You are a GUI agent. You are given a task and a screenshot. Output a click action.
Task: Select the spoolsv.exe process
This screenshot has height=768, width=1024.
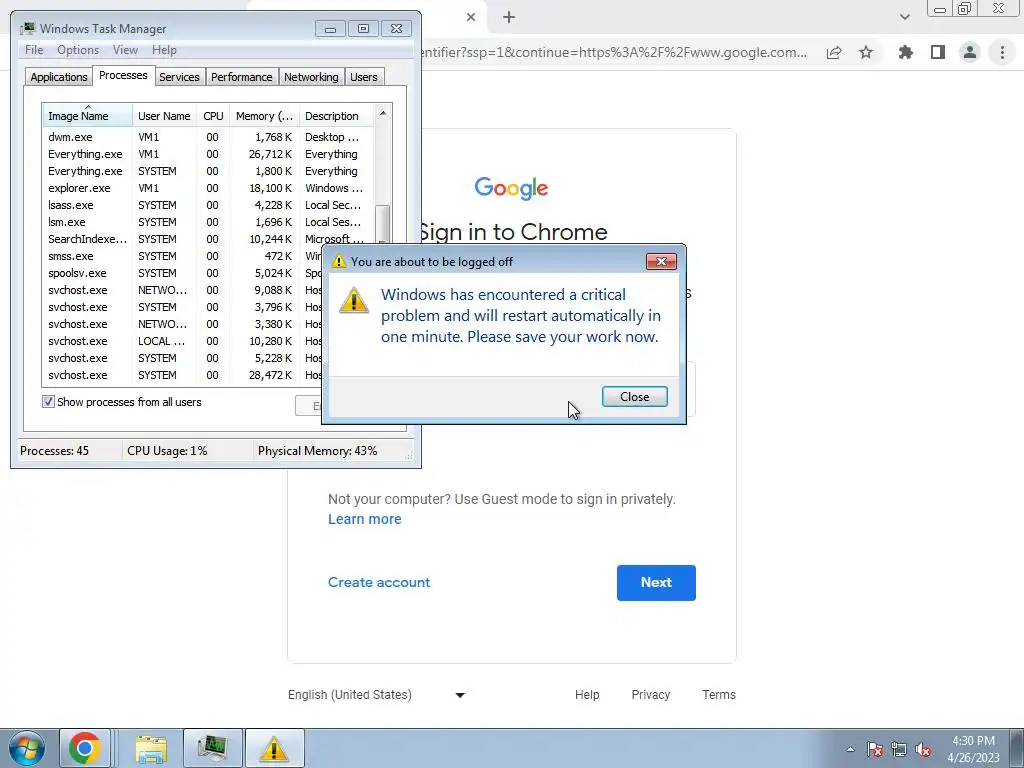[x=183, y=272]
